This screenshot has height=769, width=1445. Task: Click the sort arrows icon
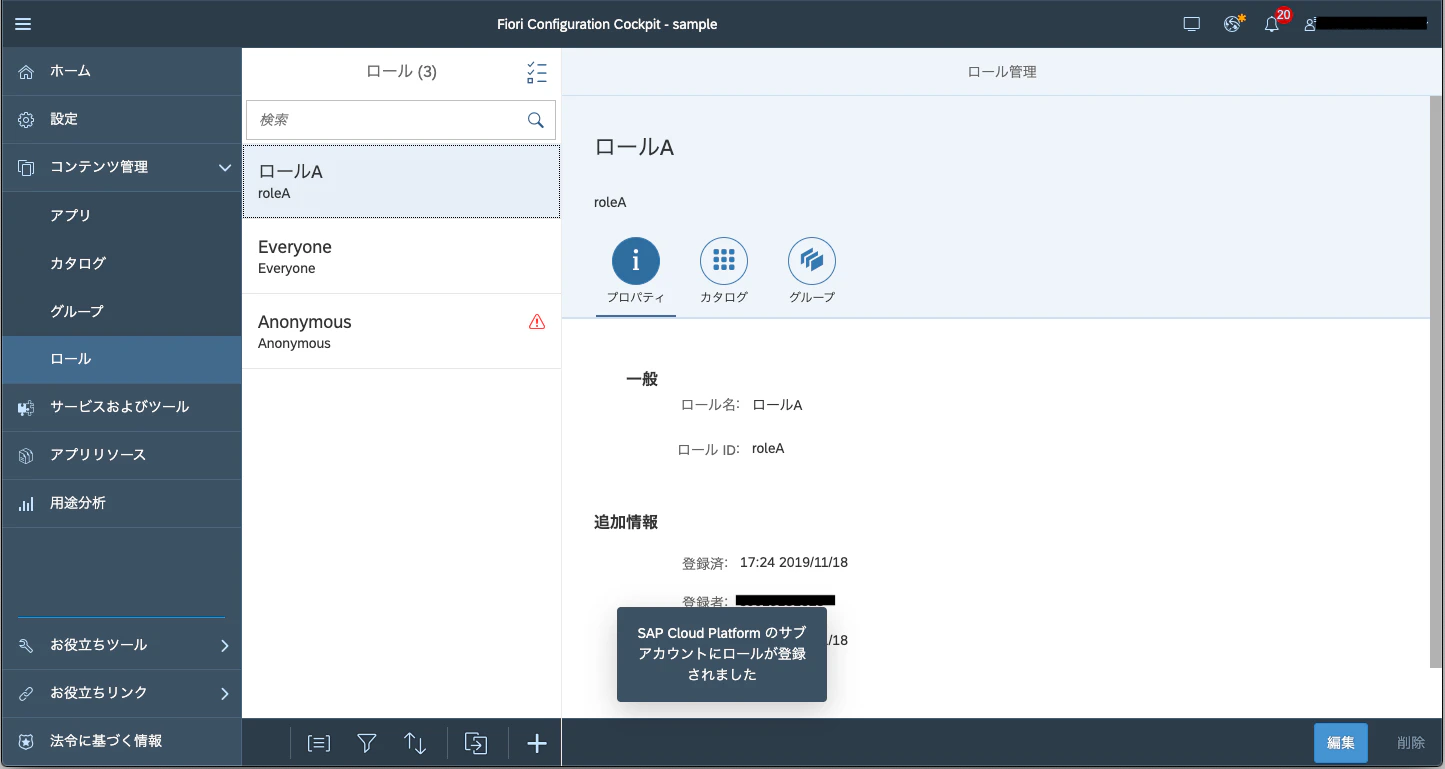coord(415,743)
